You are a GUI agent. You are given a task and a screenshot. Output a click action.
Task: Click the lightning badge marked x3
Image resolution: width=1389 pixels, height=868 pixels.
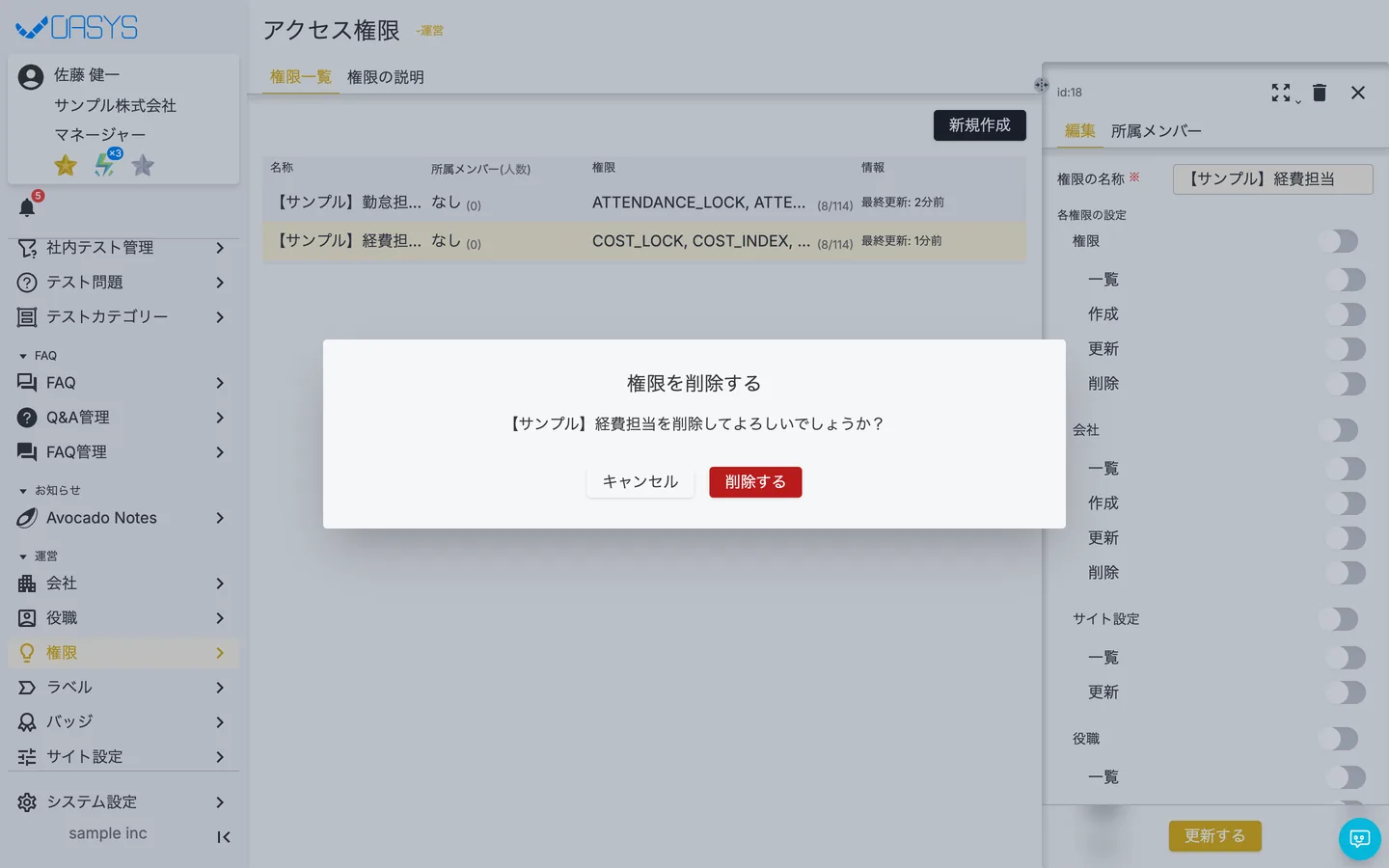click(x=105, y=165)
